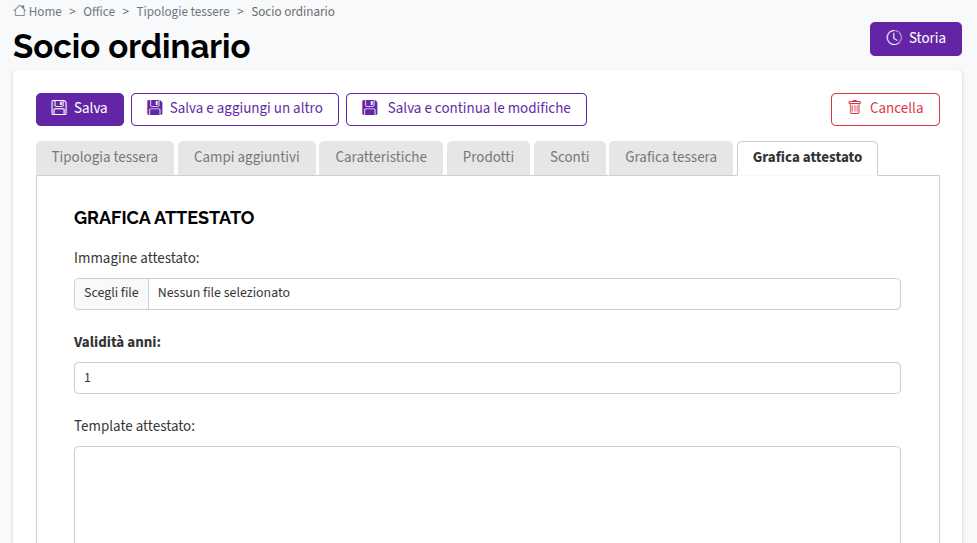Delete record with Cancella button
The width and height of the screenshot is (977, 543).
click(x=885, y=109)
